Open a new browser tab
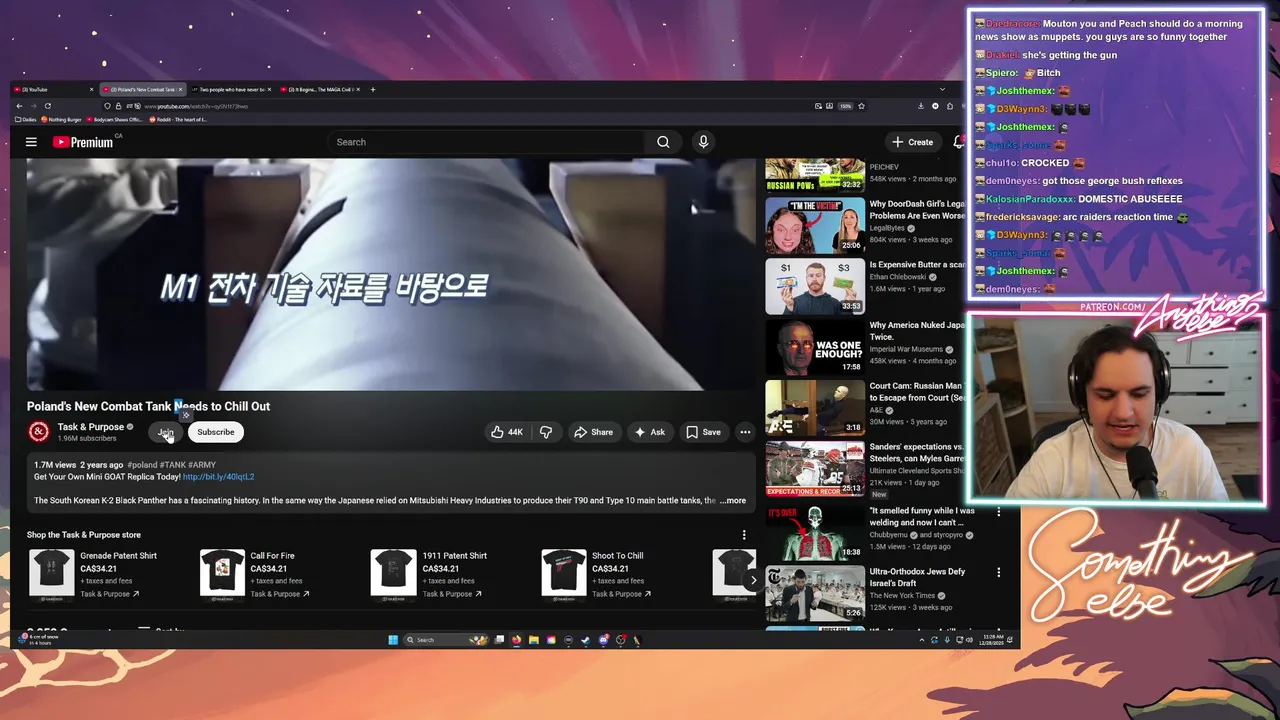The image size is (1280, 720). pyautogui.click(x=373, y=90)
